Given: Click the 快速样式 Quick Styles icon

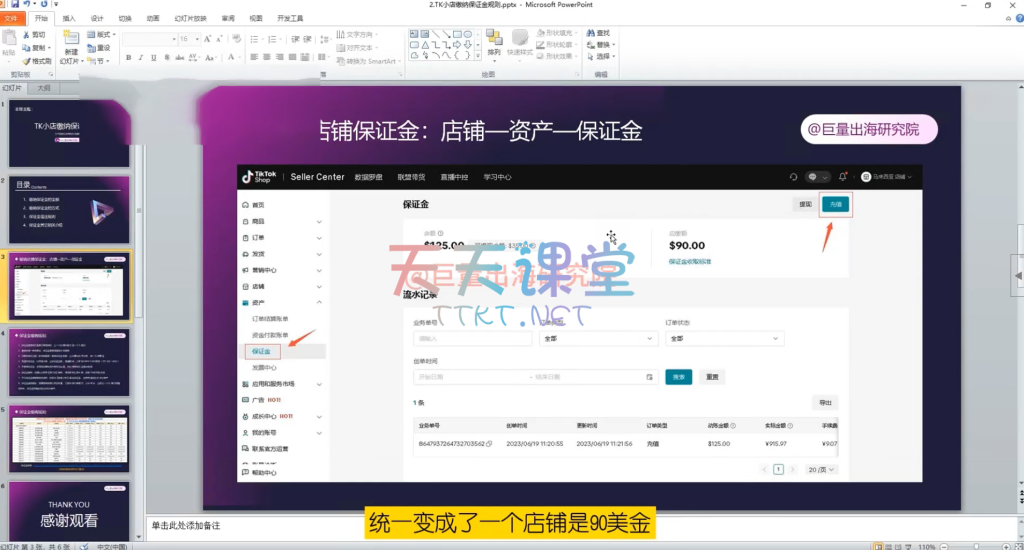Looking at the screenshot, I should (520, 38).
